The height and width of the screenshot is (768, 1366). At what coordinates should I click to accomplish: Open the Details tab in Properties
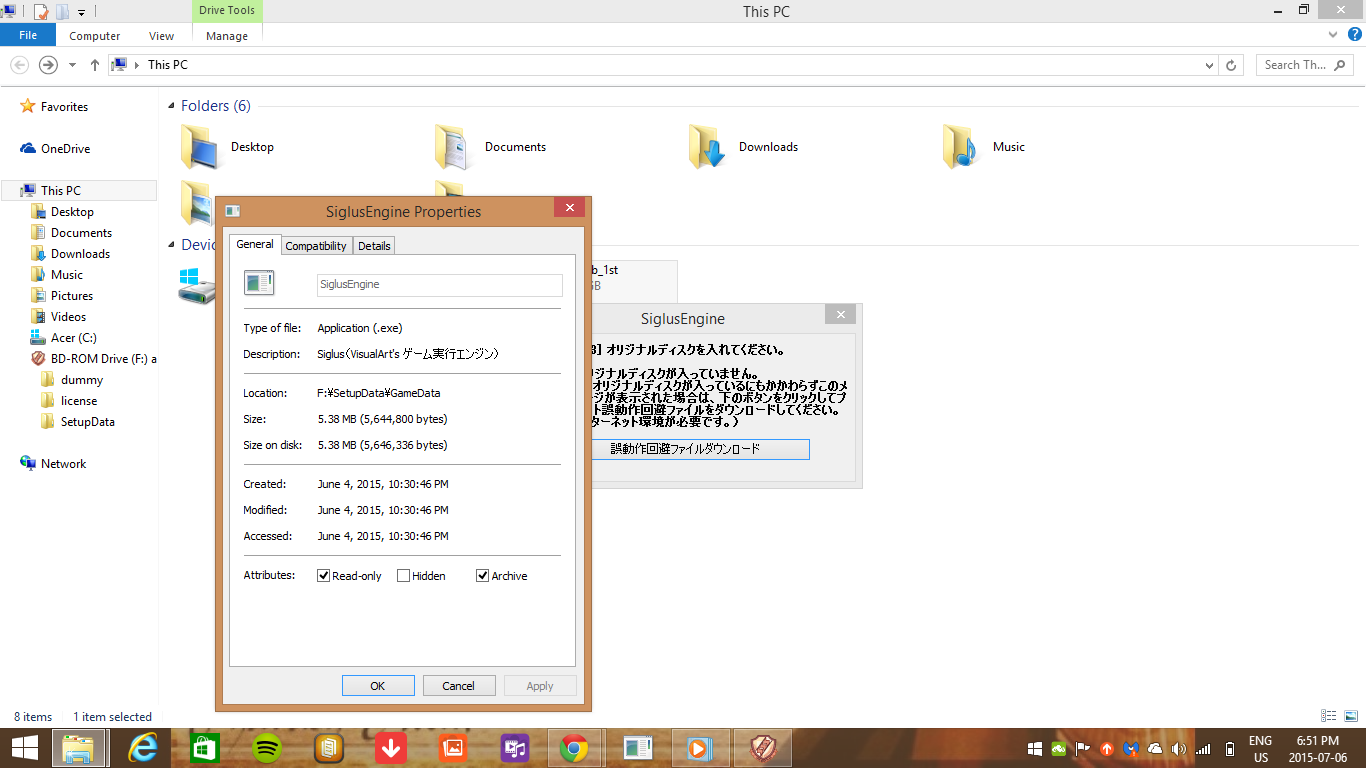click(x=374, y=246)
